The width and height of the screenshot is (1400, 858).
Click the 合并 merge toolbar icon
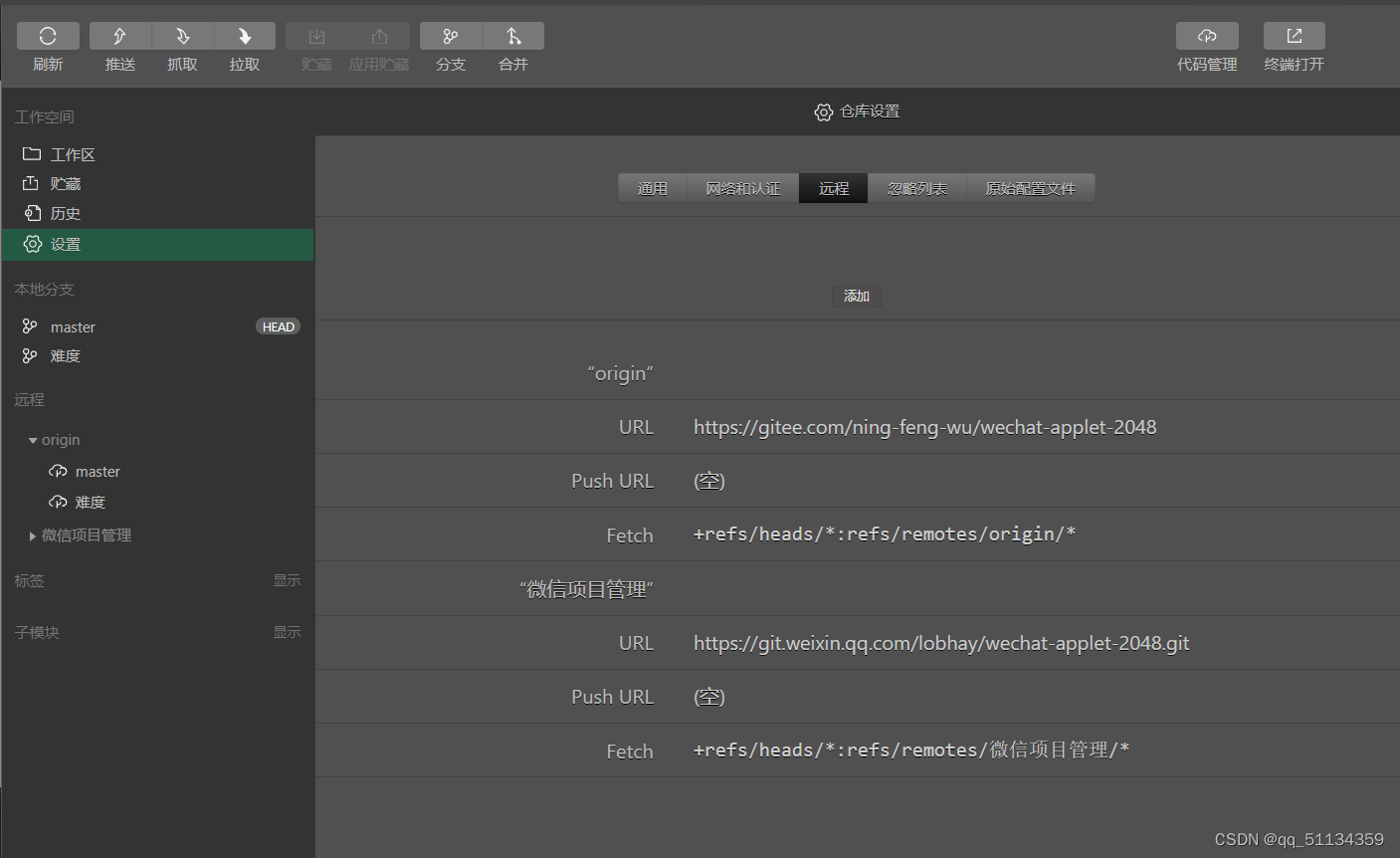click(513, 36)
